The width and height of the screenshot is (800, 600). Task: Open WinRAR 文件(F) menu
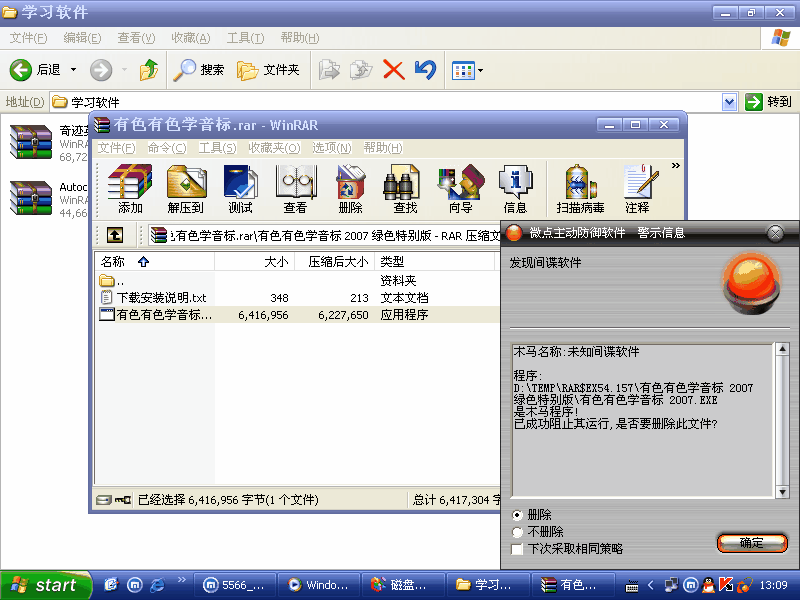tap(116, 148)
